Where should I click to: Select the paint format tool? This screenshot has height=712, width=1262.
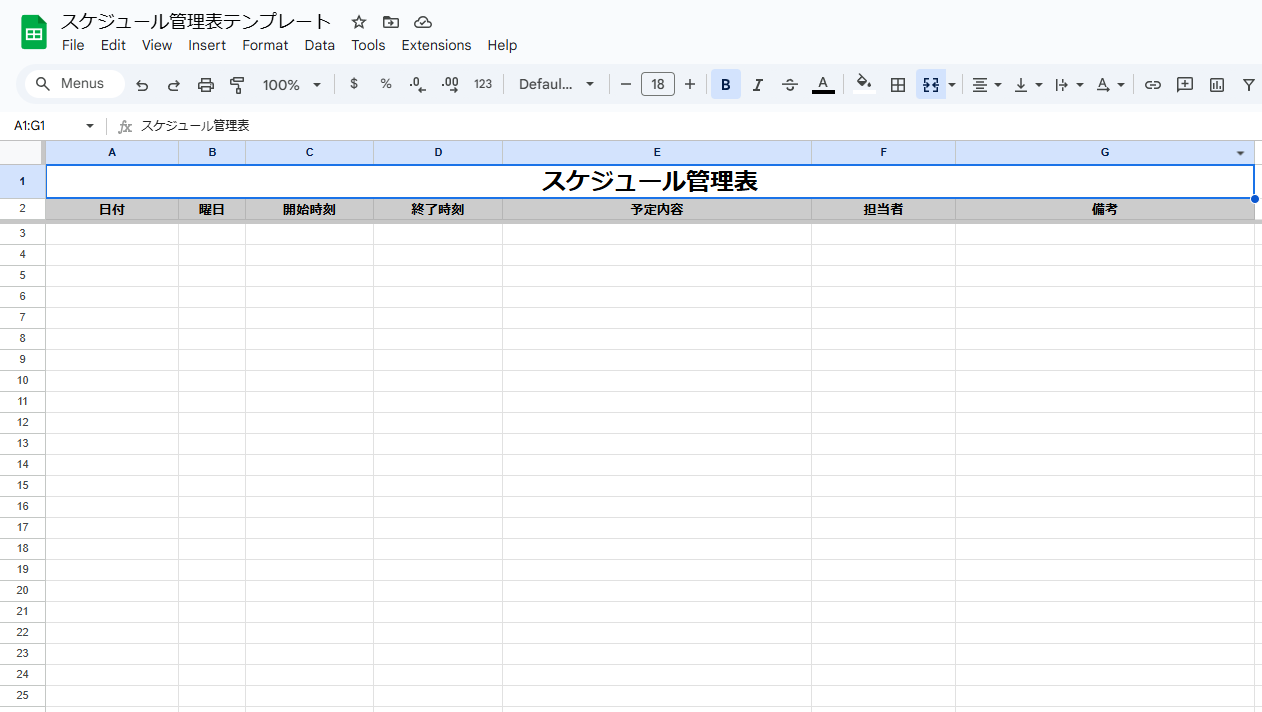tap(237, 85)
